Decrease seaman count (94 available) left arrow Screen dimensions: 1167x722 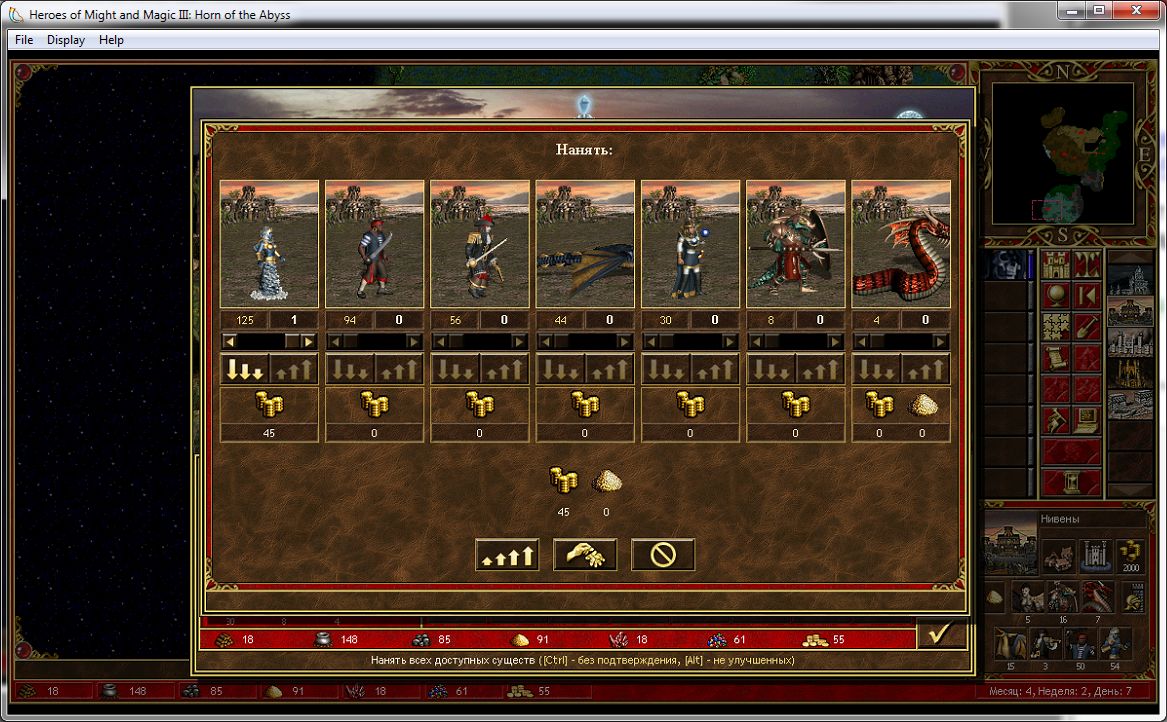335,342
